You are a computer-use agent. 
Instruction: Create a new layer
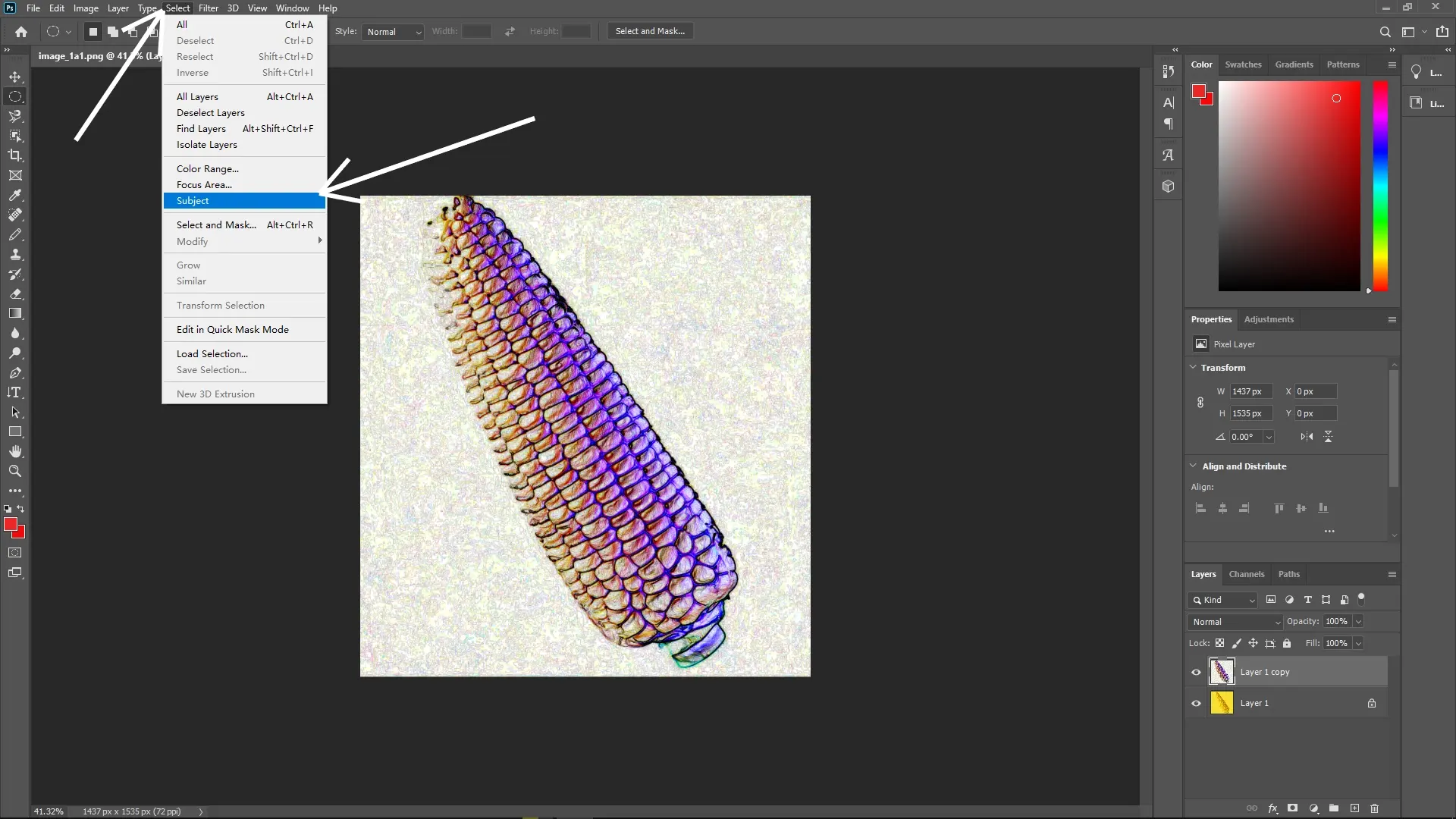click(x=1354, y=808)
